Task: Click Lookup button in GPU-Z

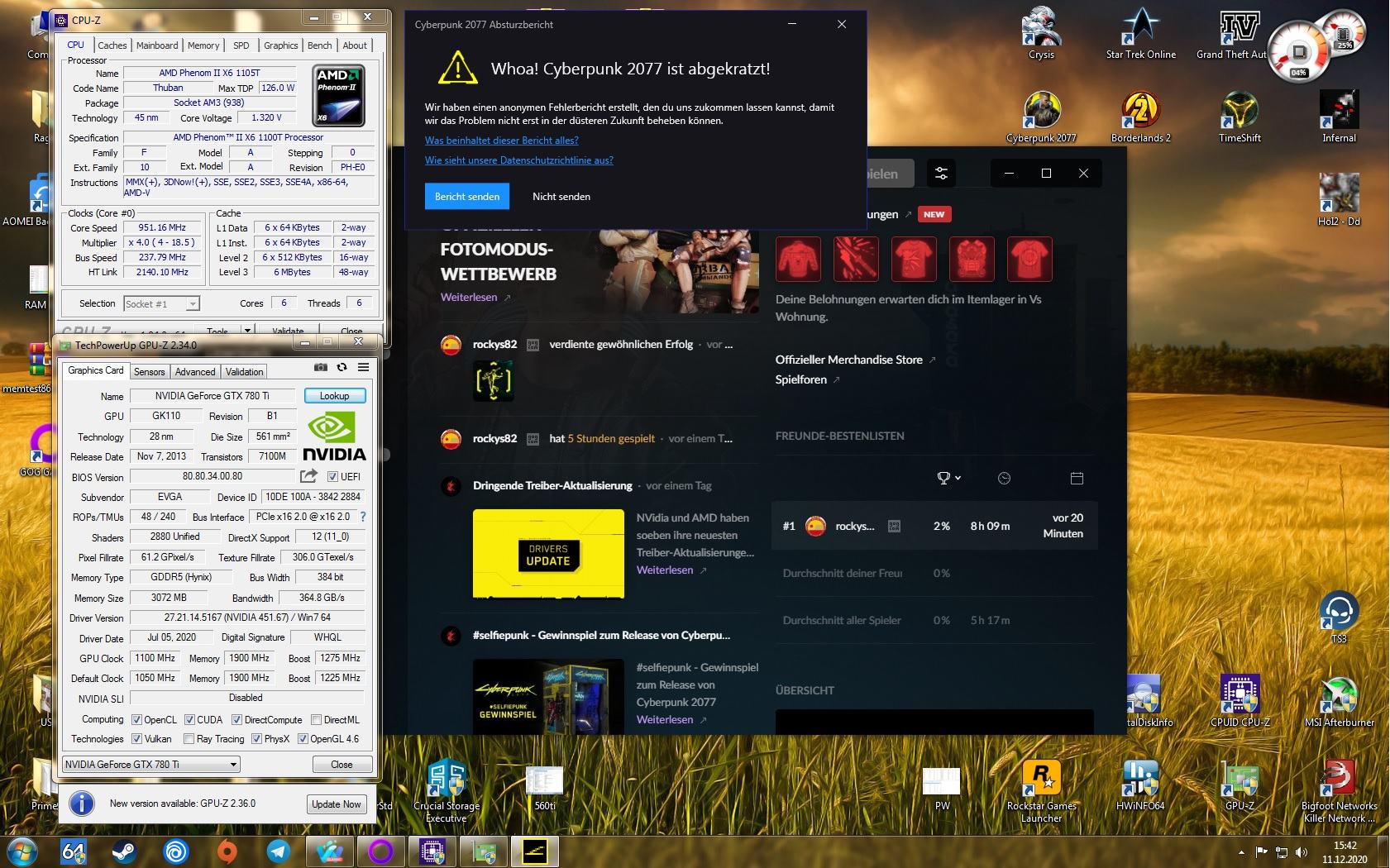Action: click(x=335, y=396)
